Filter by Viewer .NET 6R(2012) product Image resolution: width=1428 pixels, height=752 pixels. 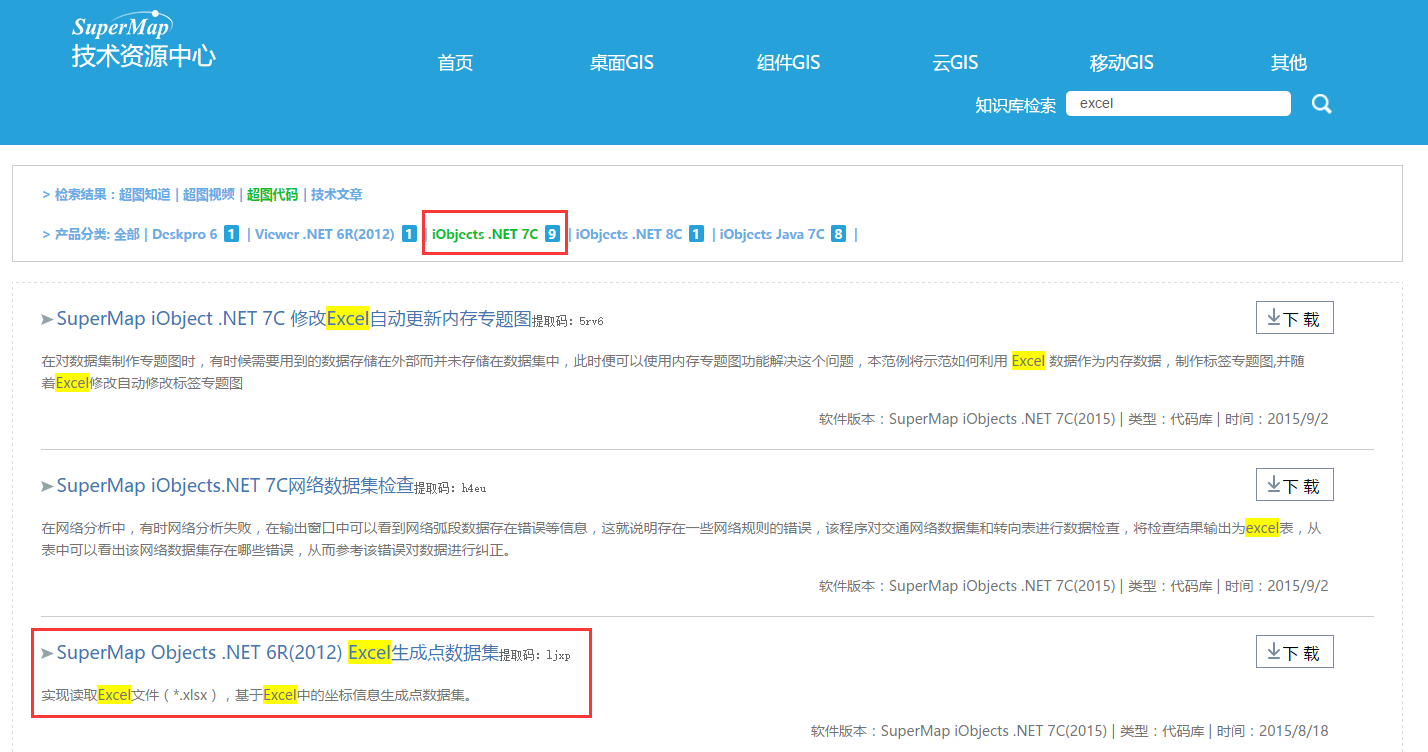tap(325, 234)
